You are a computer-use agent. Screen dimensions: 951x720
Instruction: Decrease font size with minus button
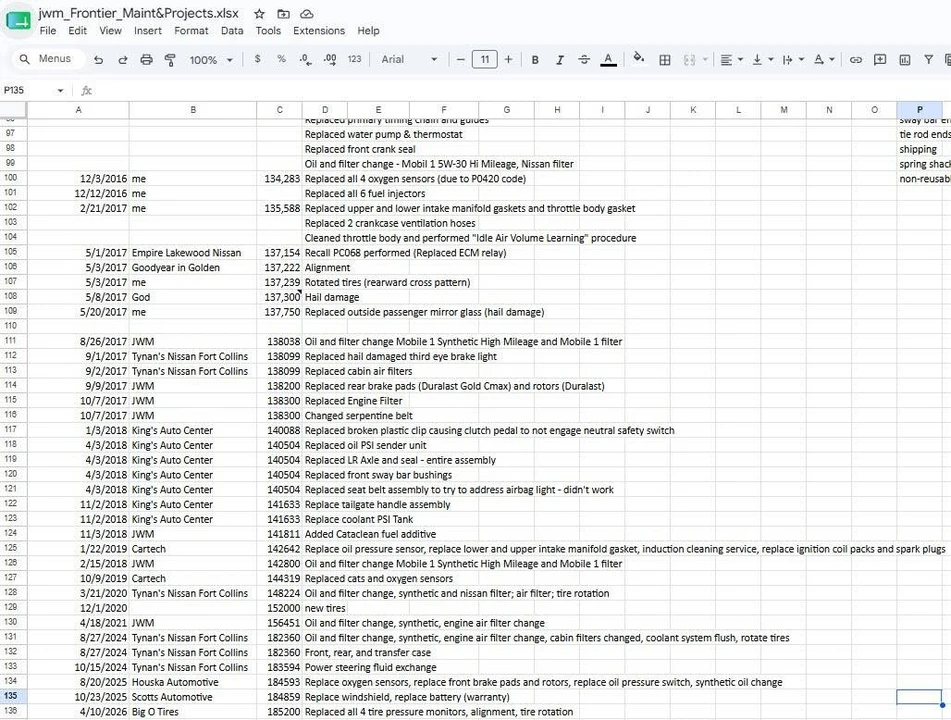[460, 59]
